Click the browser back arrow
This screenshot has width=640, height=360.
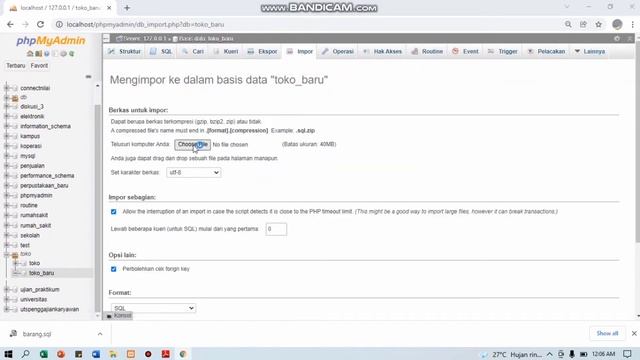pyautogui.click(x=10, y=24)
